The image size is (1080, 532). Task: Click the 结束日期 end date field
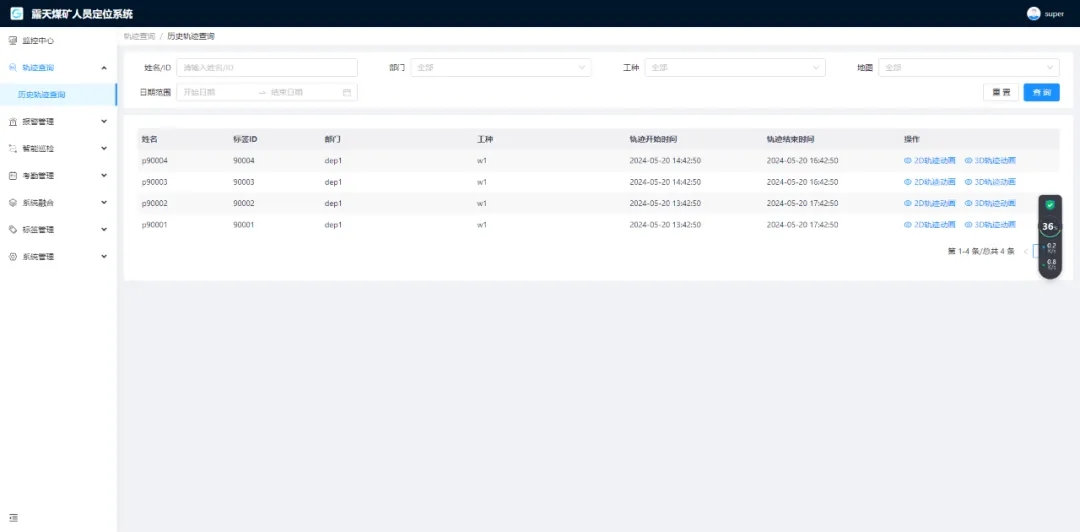(302, 92)
